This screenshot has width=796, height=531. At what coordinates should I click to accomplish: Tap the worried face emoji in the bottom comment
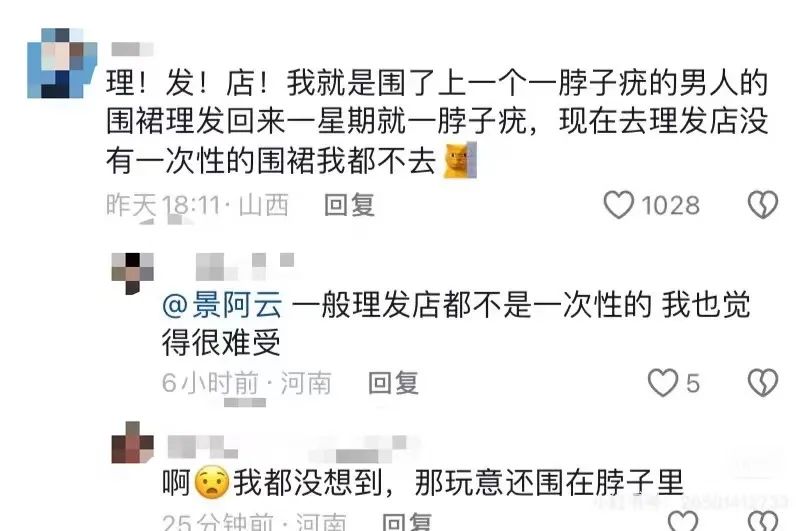tap(212, 482)
